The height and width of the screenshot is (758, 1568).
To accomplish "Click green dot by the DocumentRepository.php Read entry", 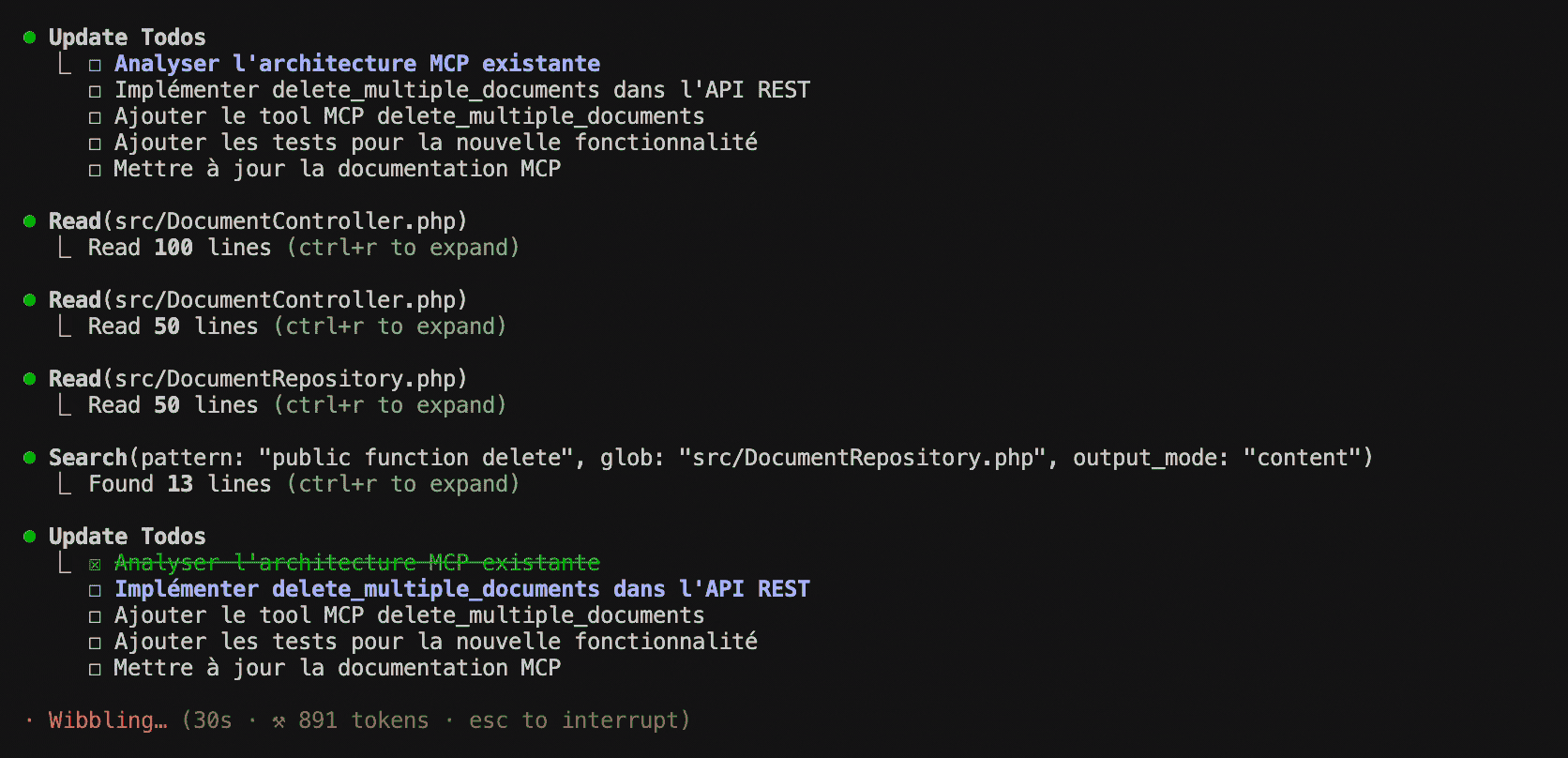I will coord(29,379).
